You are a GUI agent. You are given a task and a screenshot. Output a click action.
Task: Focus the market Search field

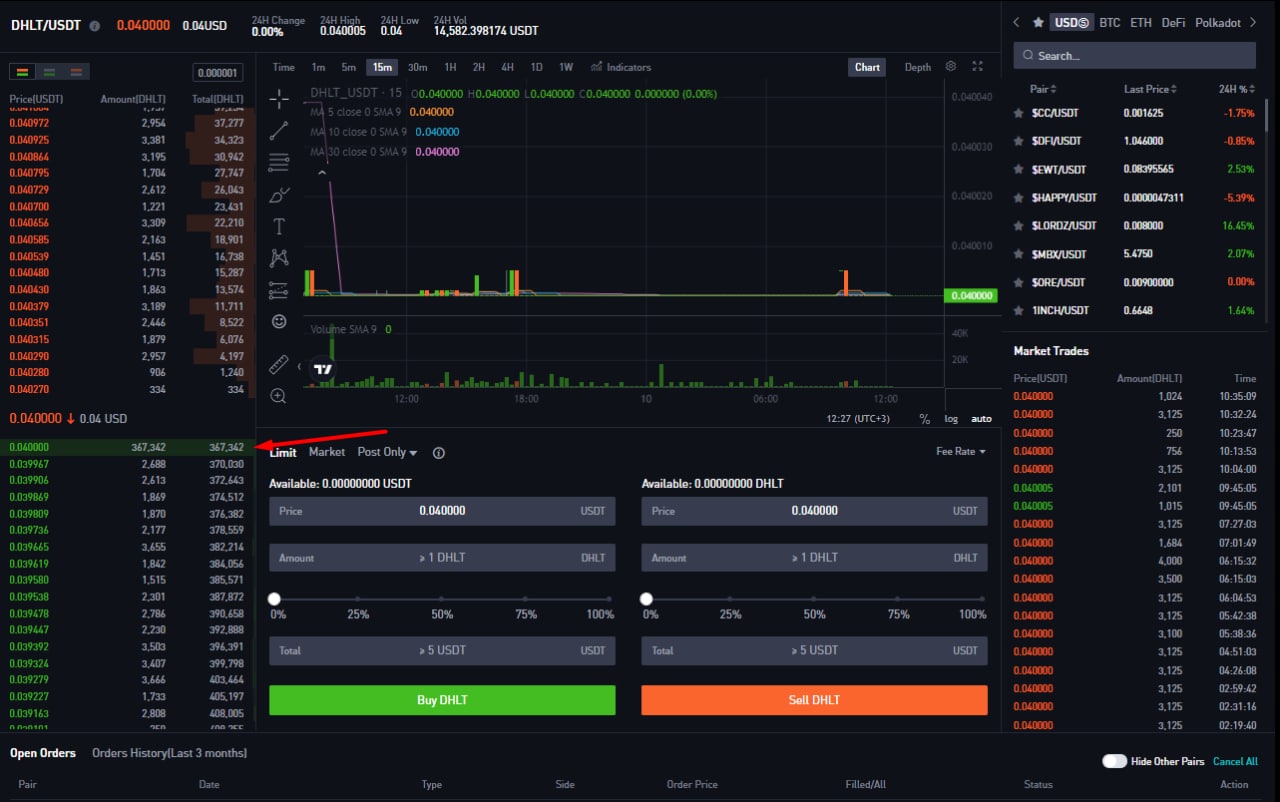point(1134,55)
